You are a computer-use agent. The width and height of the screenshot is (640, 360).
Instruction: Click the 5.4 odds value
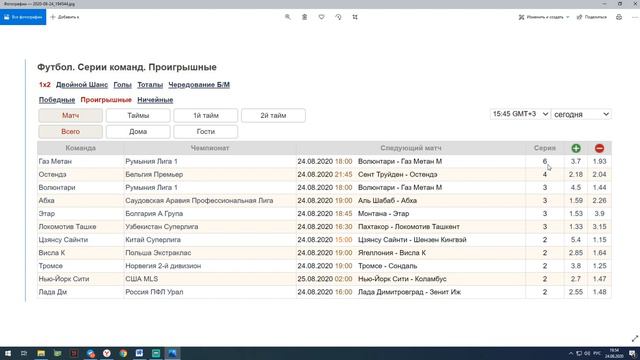click(576, 240)
